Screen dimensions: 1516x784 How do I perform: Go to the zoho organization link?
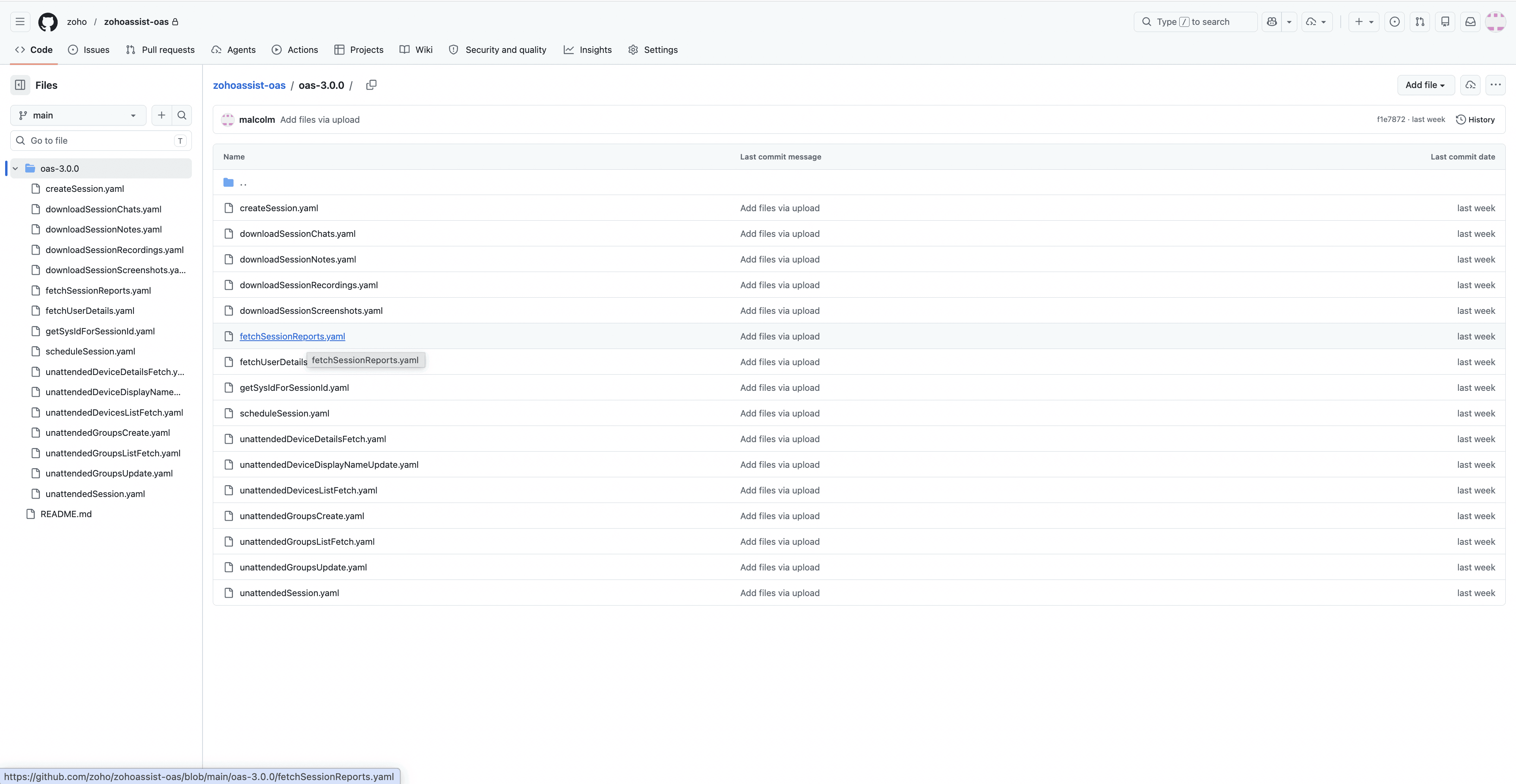(77, 22)
